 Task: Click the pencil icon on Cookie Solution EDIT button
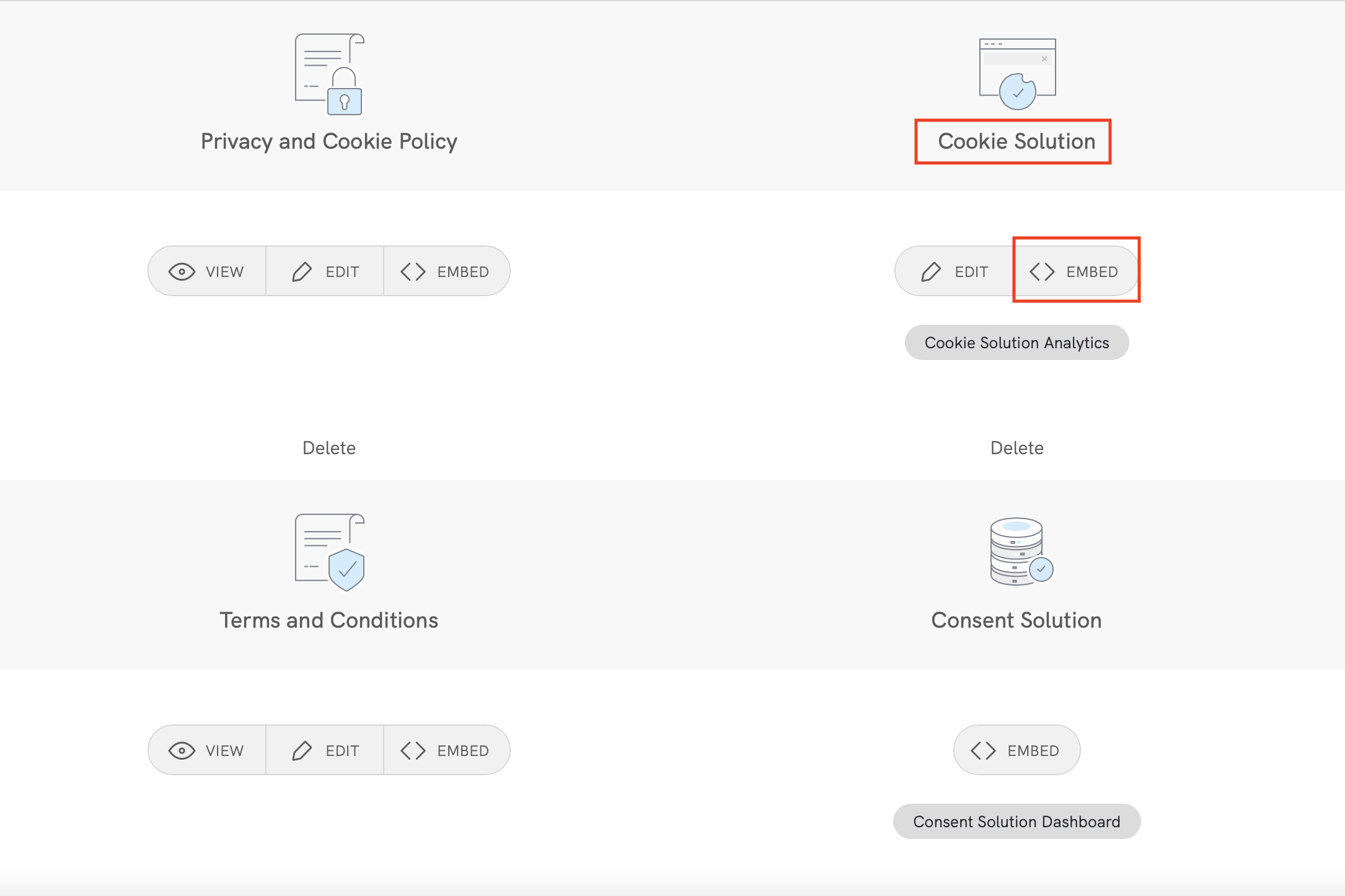932,271
